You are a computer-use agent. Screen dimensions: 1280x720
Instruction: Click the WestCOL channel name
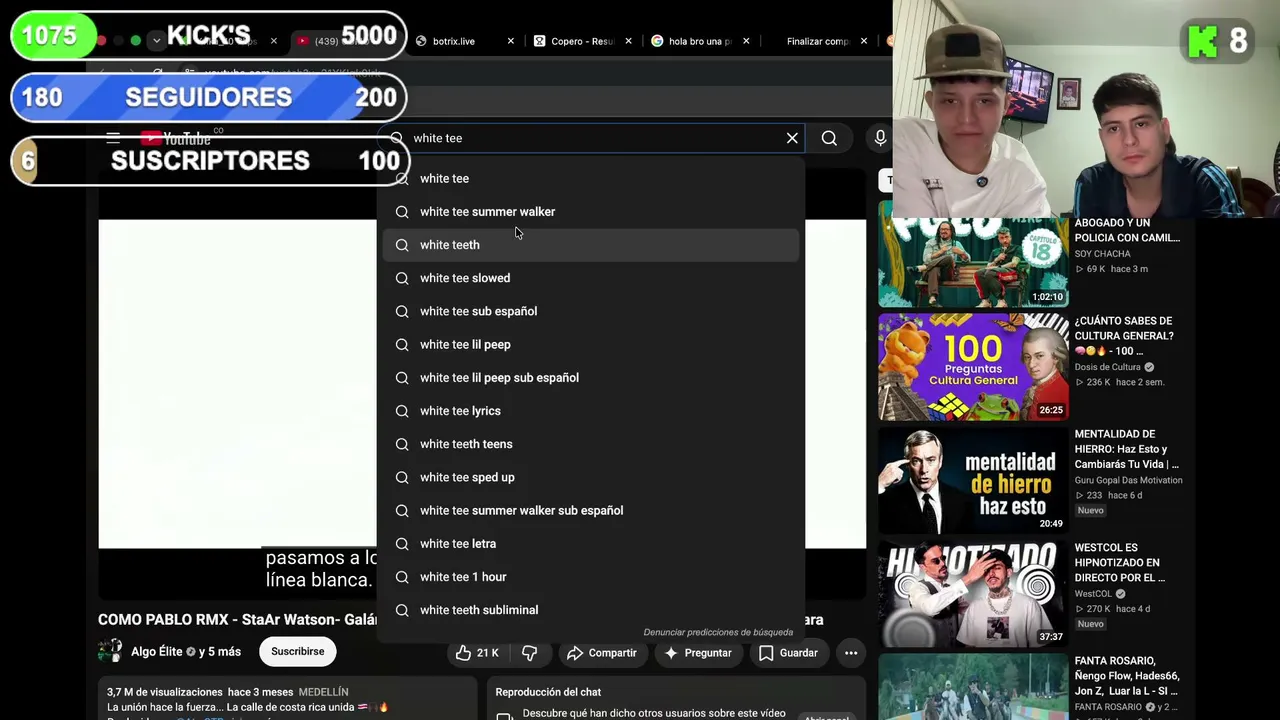tap(1093, 594)
